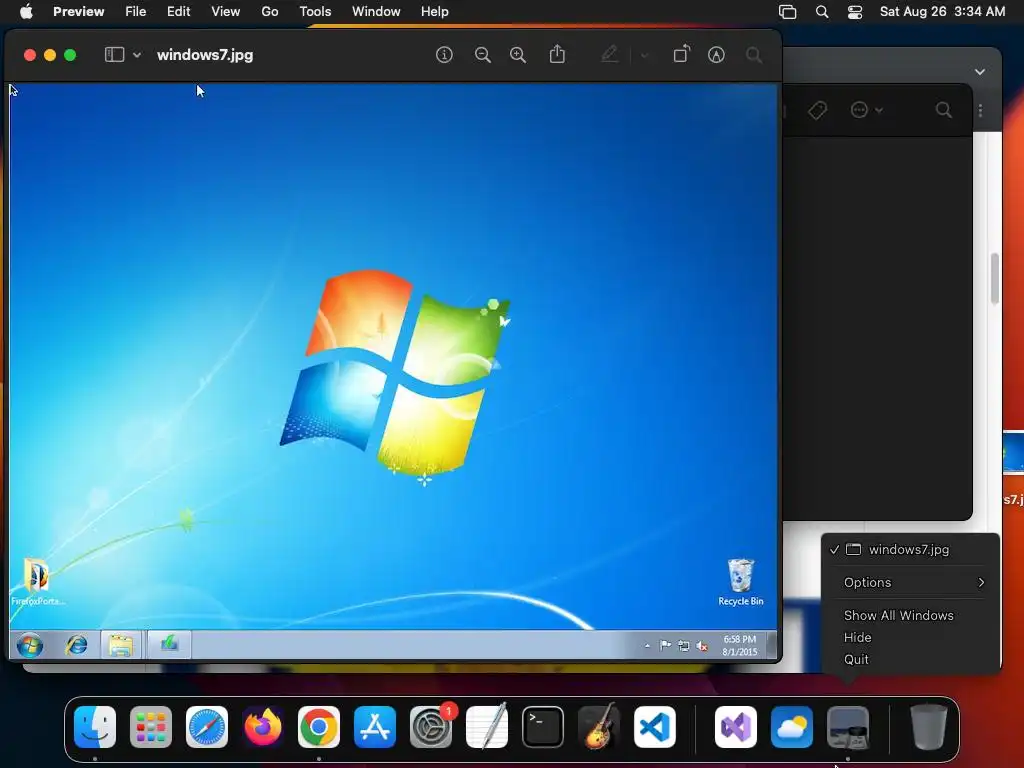Image resolution: width=1024 pixels, height=768 pixels.
Task: Open the Share icon in Preview toolbar
Action: click(x=557, y=54)
